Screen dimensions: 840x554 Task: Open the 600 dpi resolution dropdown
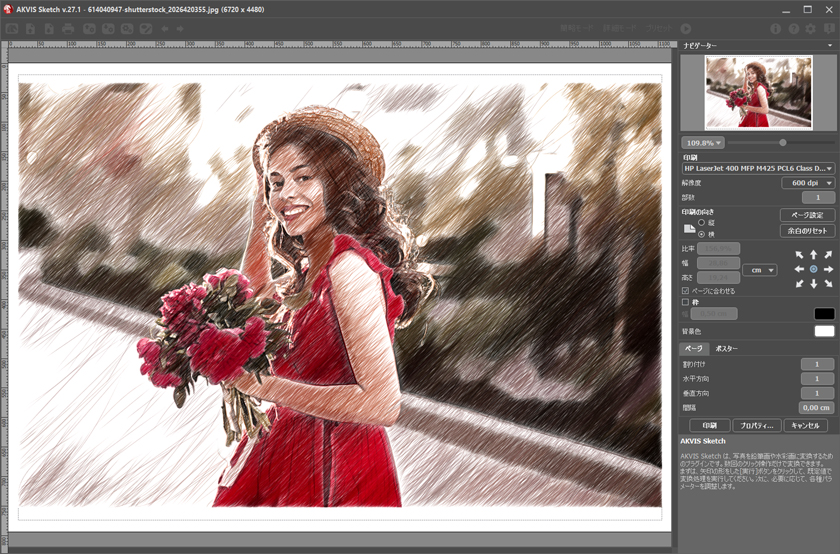click(808, 183)
